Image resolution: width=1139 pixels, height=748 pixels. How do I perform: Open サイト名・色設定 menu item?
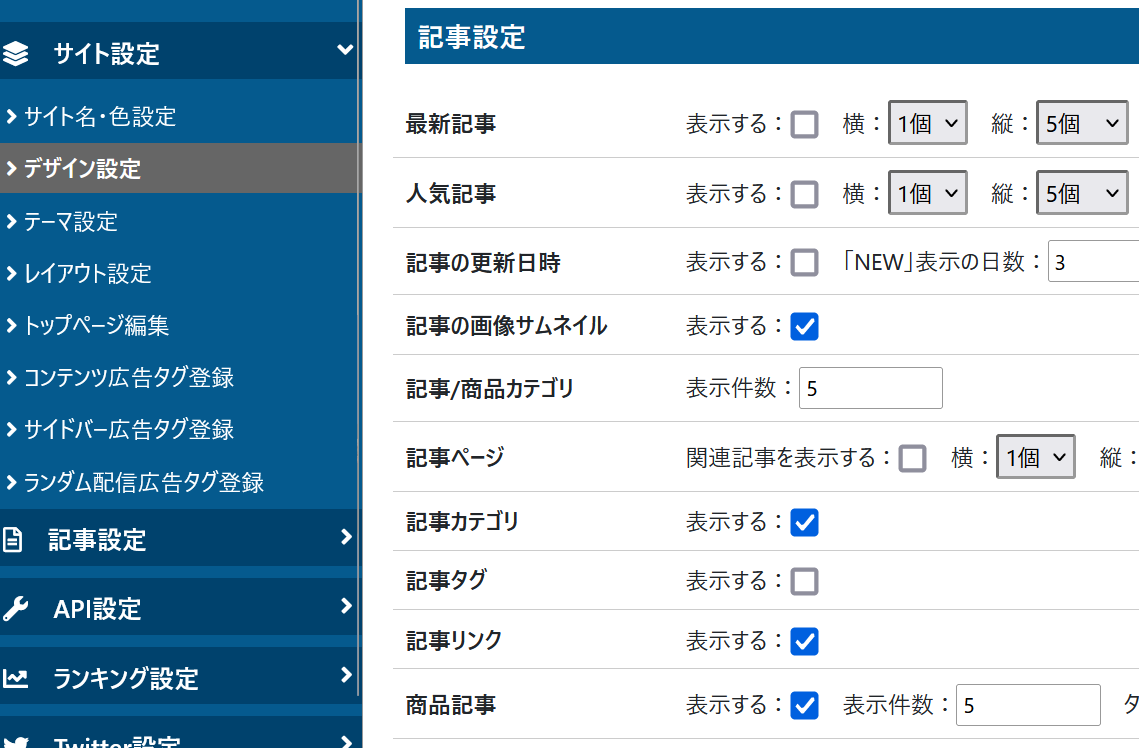click(99, 117)
